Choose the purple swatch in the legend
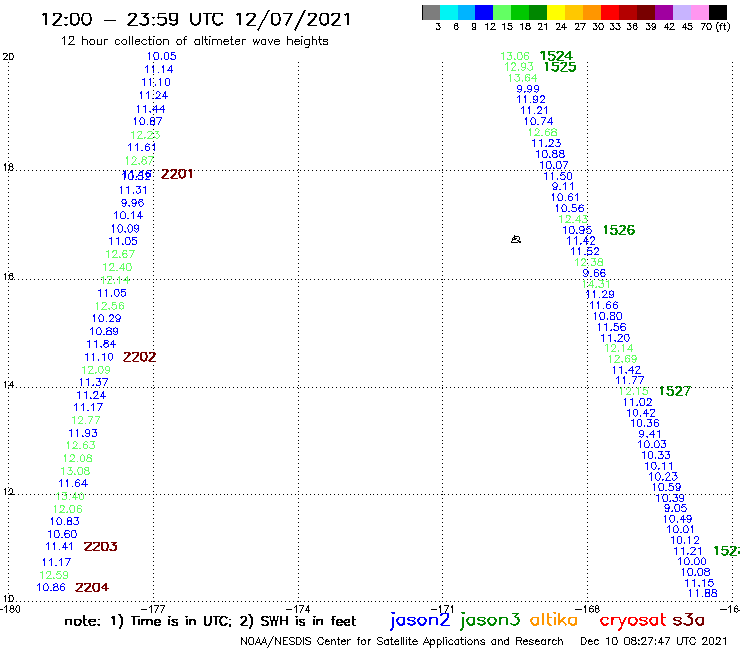740x650 pixels. tap(664, 12)
